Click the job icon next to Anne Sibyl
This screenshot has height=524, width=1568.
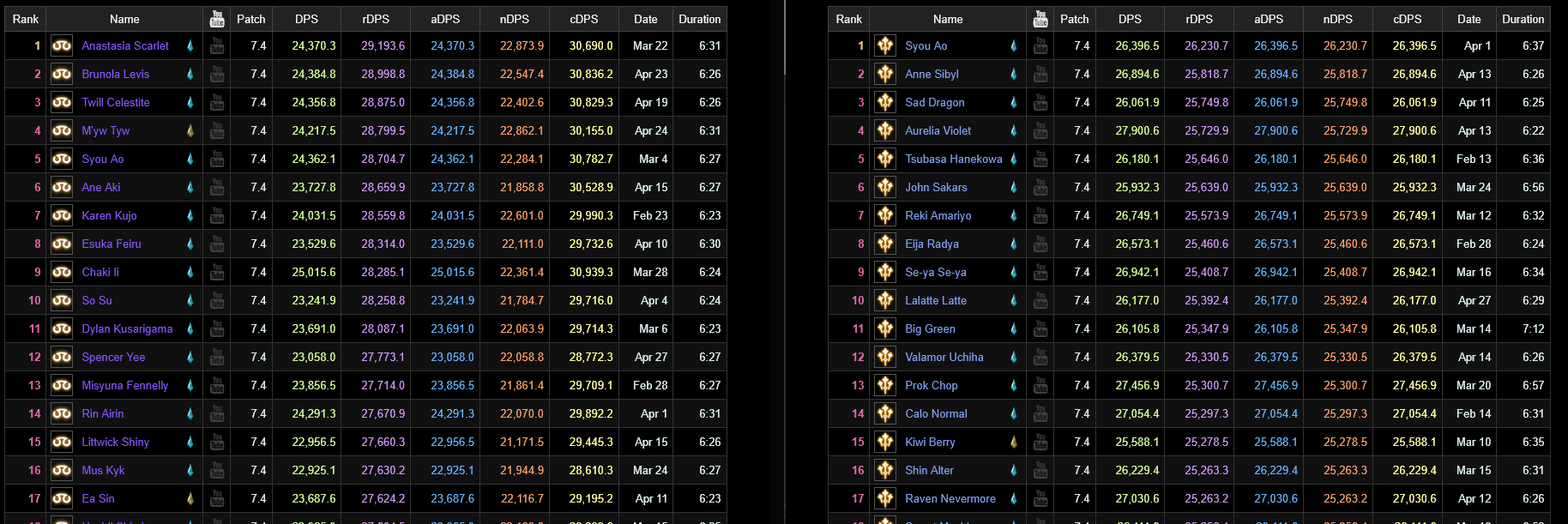pyautogui.click(x=885, y=74)
